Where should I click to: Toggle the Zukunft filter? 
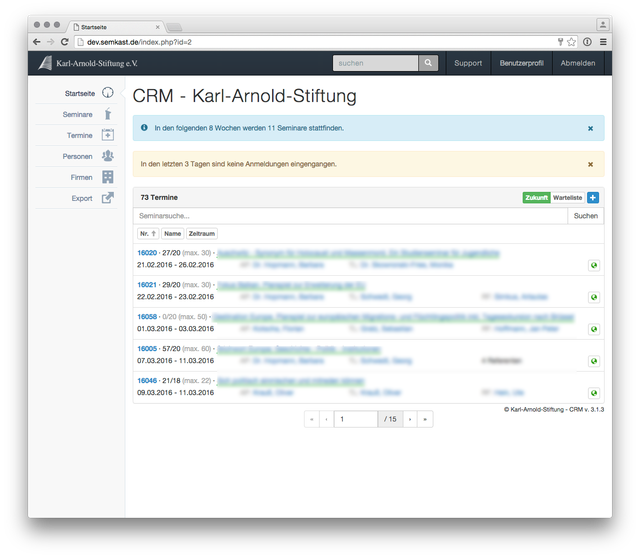pyautogui.click(x=536, y=198)
